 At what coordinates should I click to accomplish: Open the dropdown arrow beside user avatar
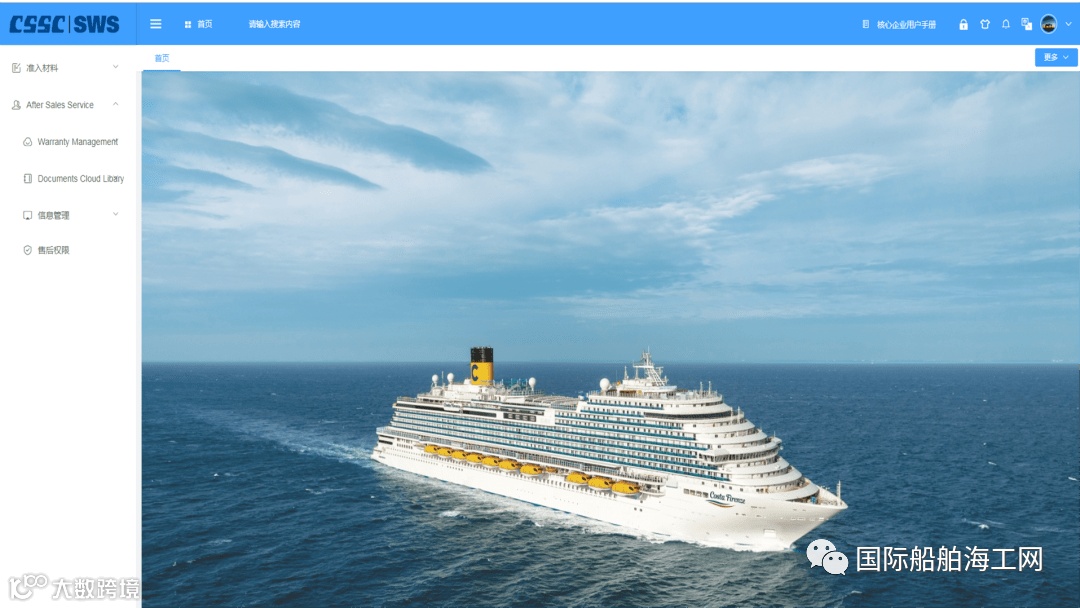[x=1068, y=24]
